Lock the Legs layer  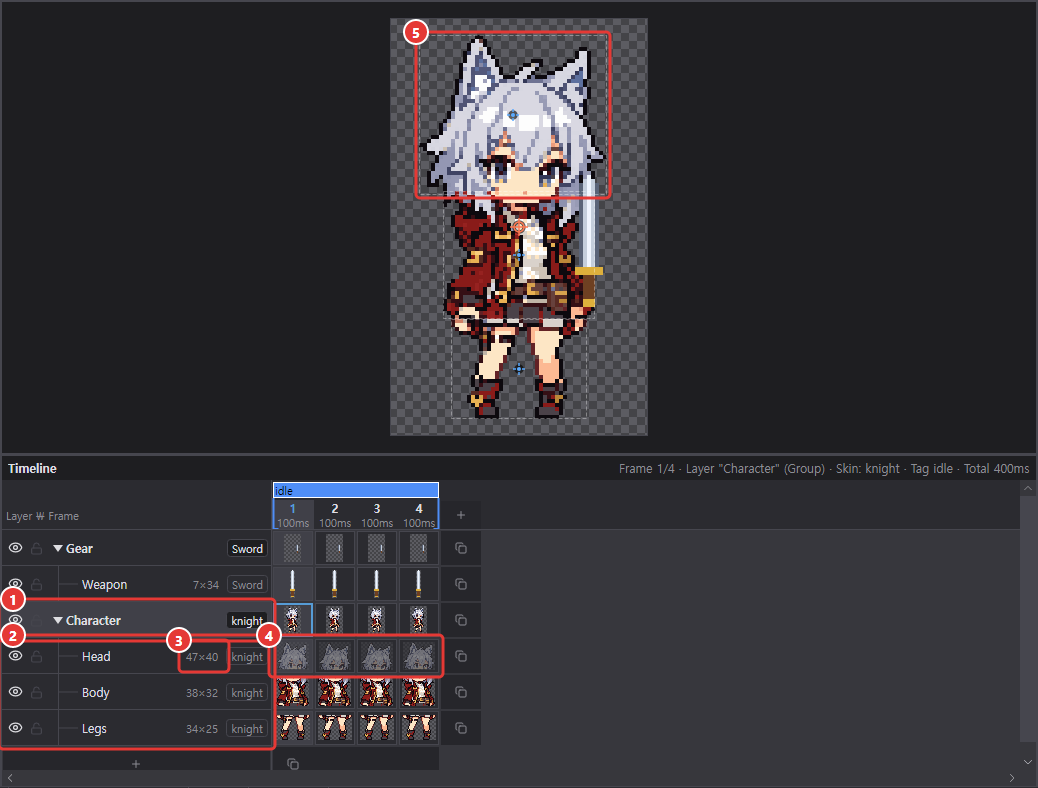pyautogui.click(x=37, y=728)
